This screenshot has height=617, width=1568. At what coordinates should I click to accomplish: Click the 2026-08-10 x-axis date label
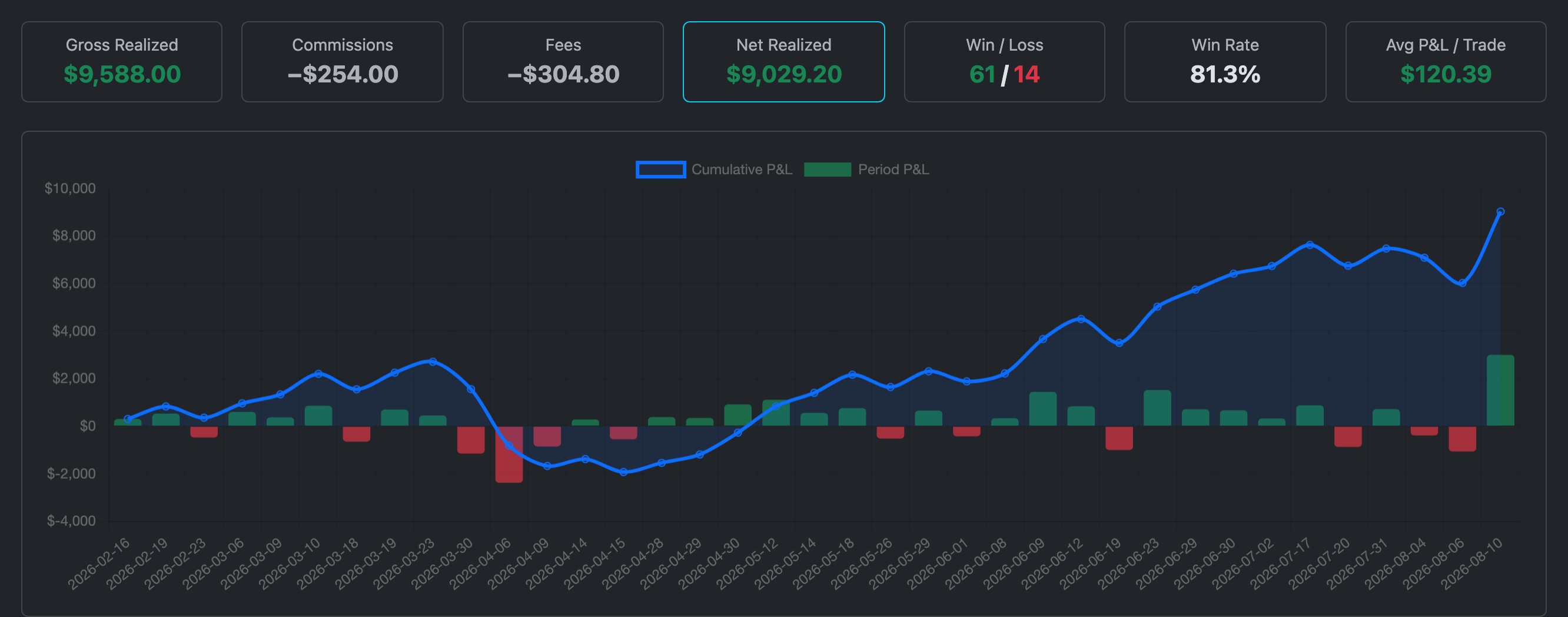tap(1473, 563)
